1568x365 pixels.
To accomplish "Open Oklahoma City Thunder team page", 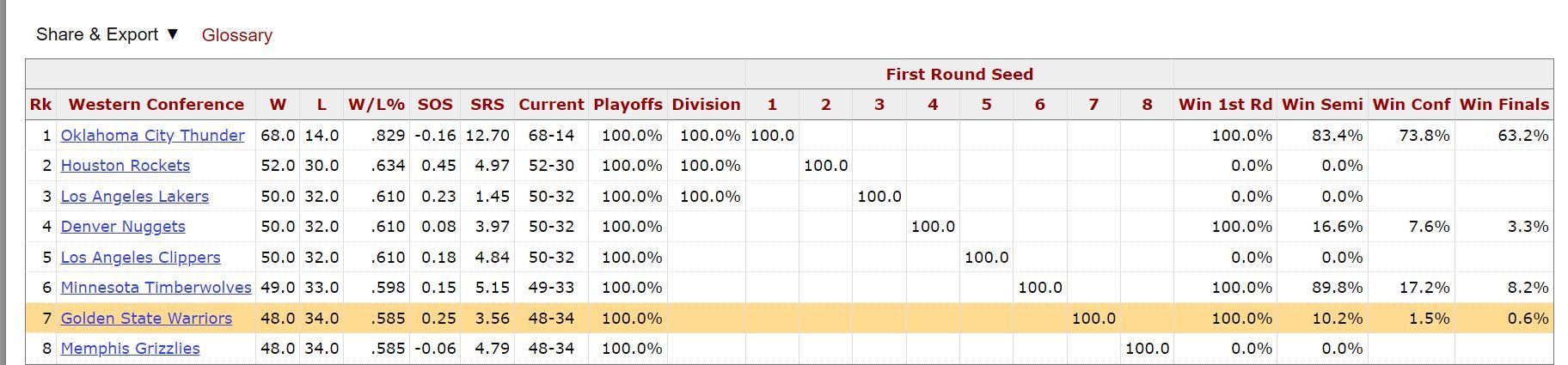I will point(152,136).
